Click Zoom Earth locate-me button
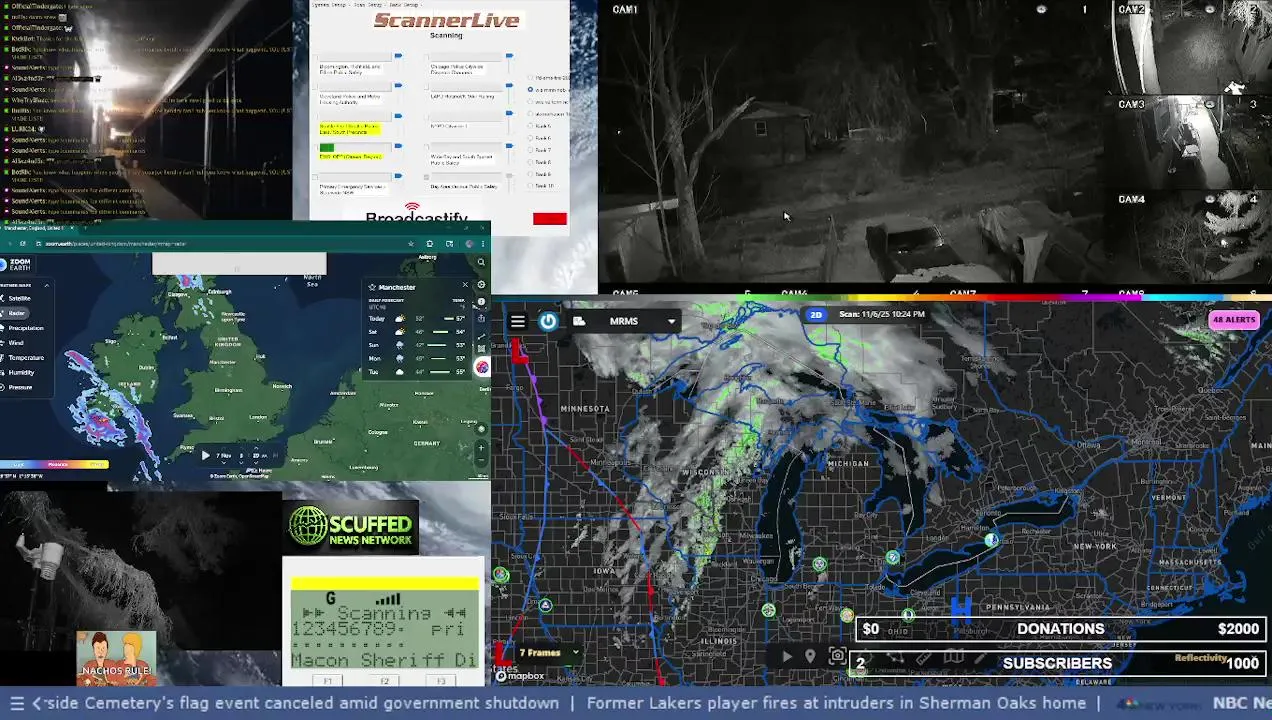 point(481,428)
